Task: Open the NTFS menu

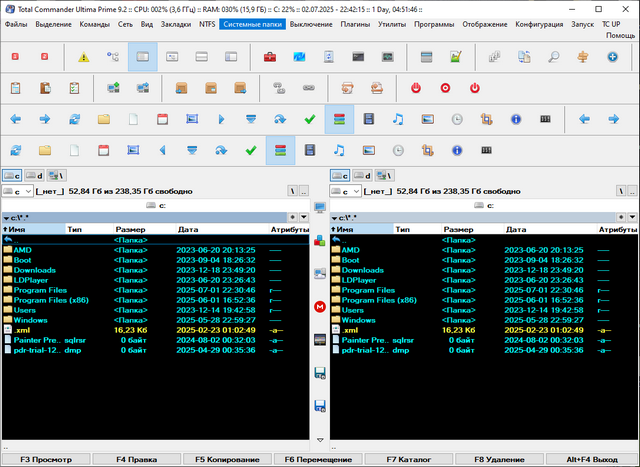Action: (x=207, y=24)
